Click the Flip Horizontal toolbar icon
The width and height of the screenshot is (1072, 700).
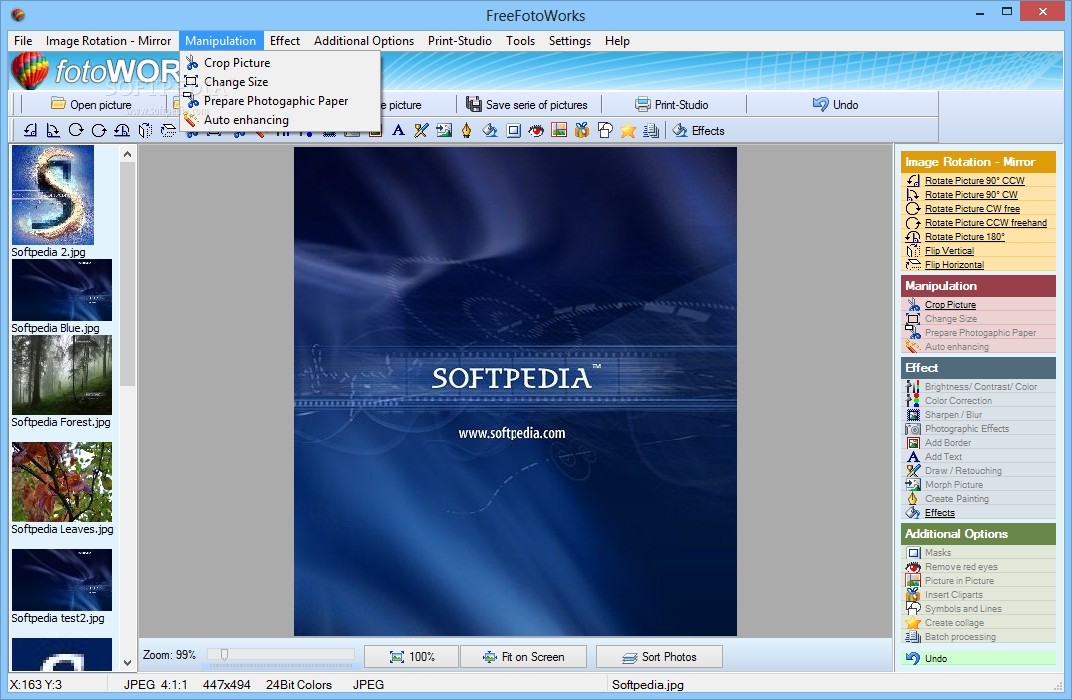(x=168, y=130)
